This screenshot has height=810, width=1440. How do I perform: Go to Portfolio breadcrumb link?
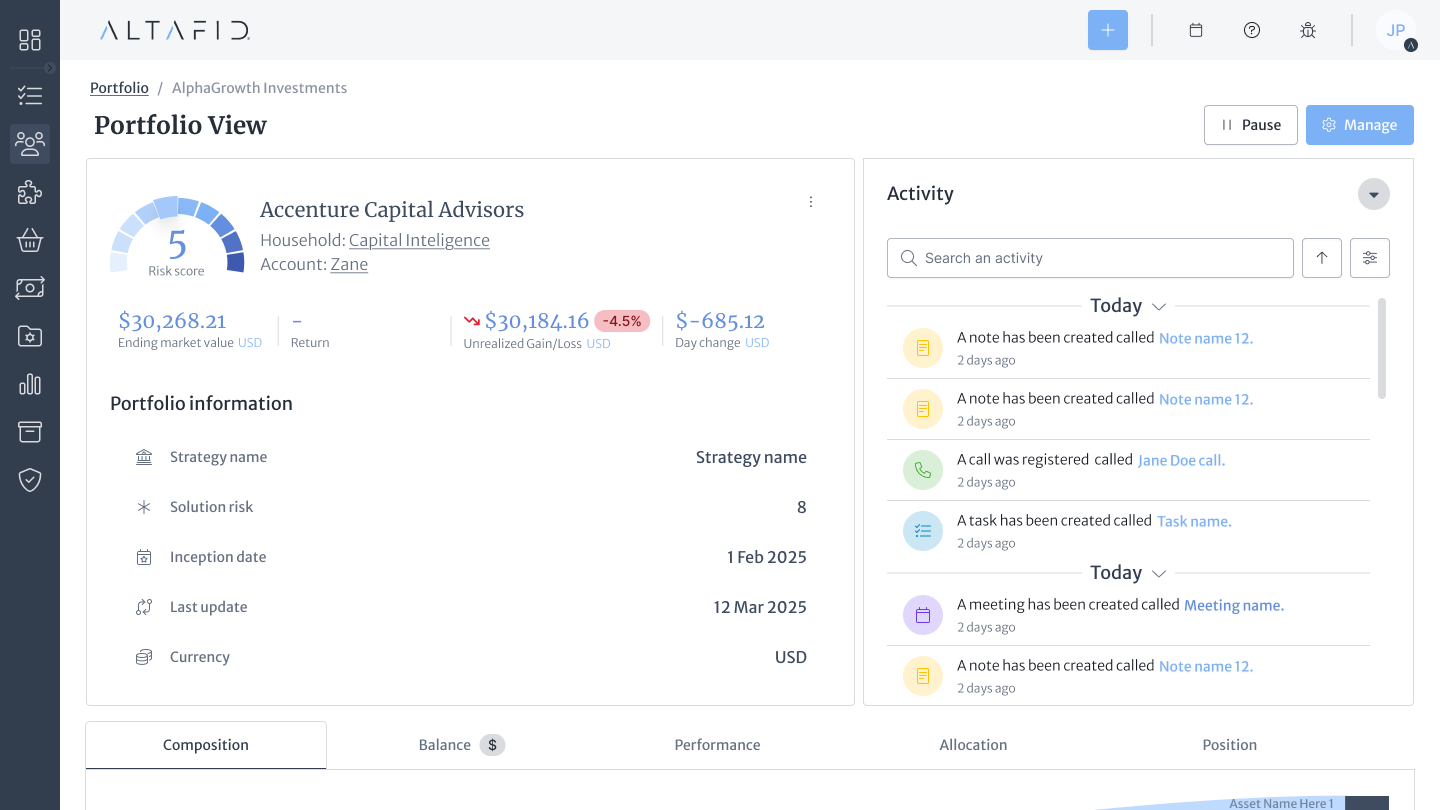click(119, 88)
